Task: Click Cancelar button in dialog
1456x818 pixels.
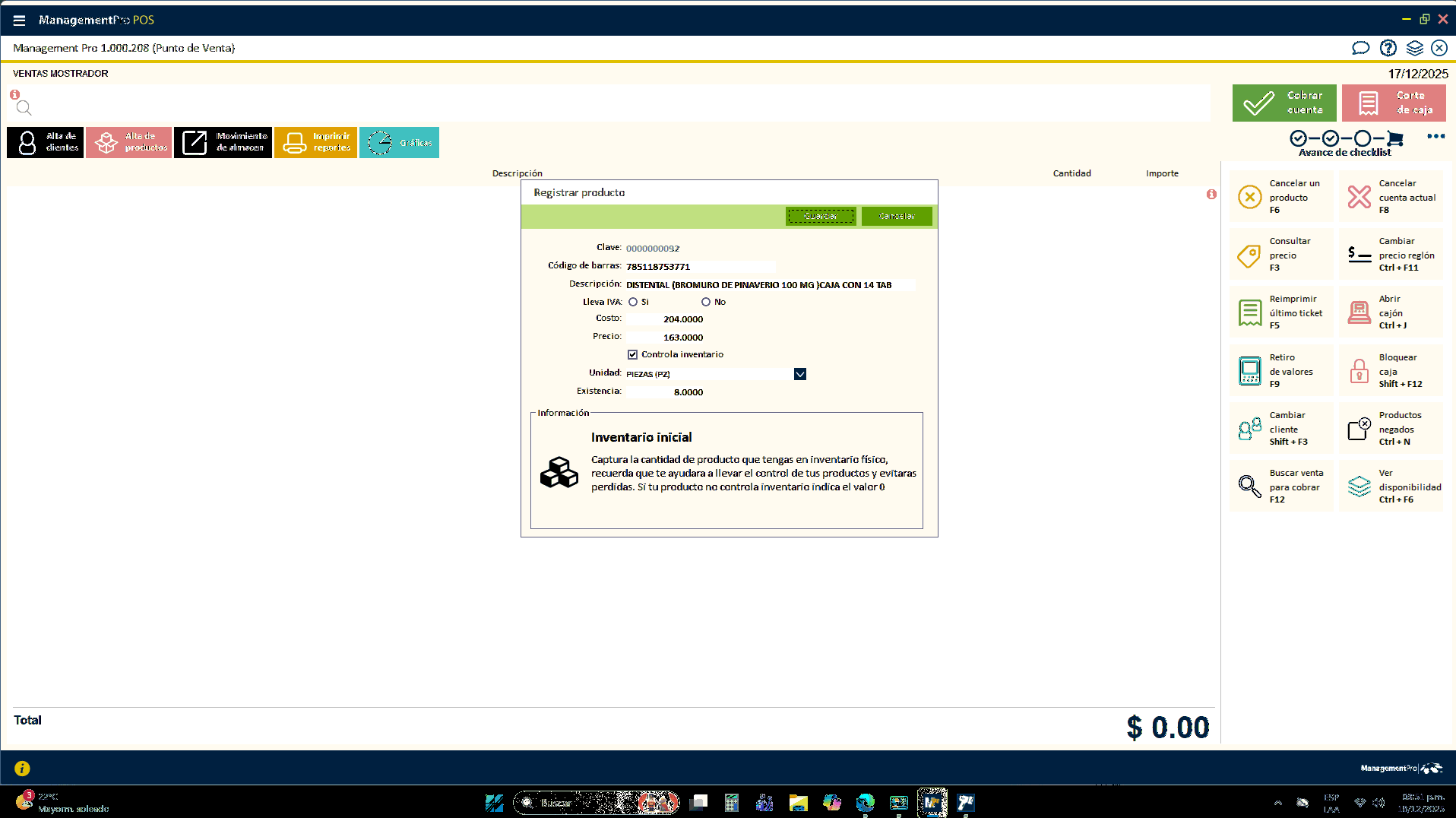Action: pos(896,217)
